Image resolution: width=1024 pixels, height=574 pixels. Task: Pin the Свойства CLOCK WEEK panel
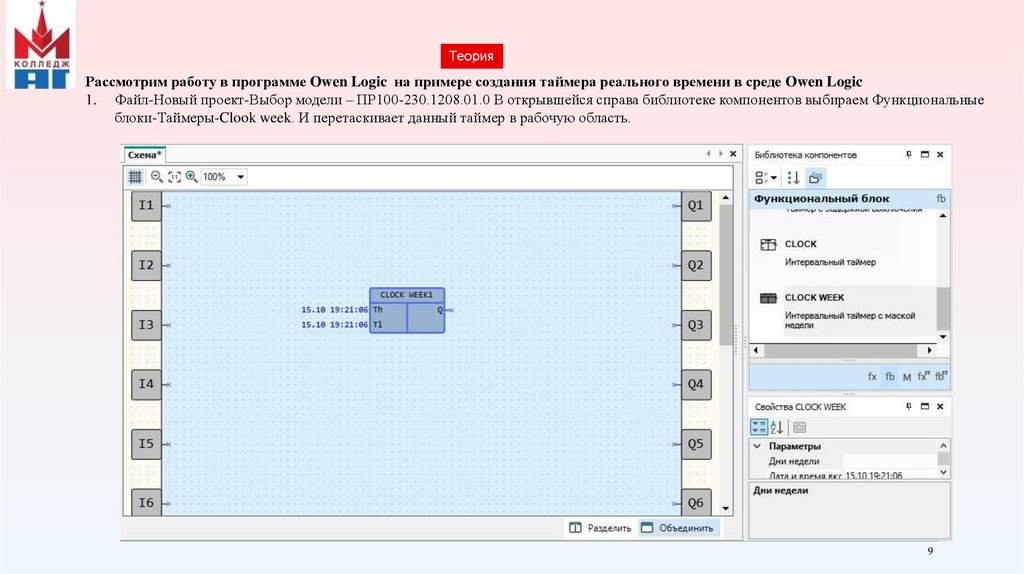[908, 407]
